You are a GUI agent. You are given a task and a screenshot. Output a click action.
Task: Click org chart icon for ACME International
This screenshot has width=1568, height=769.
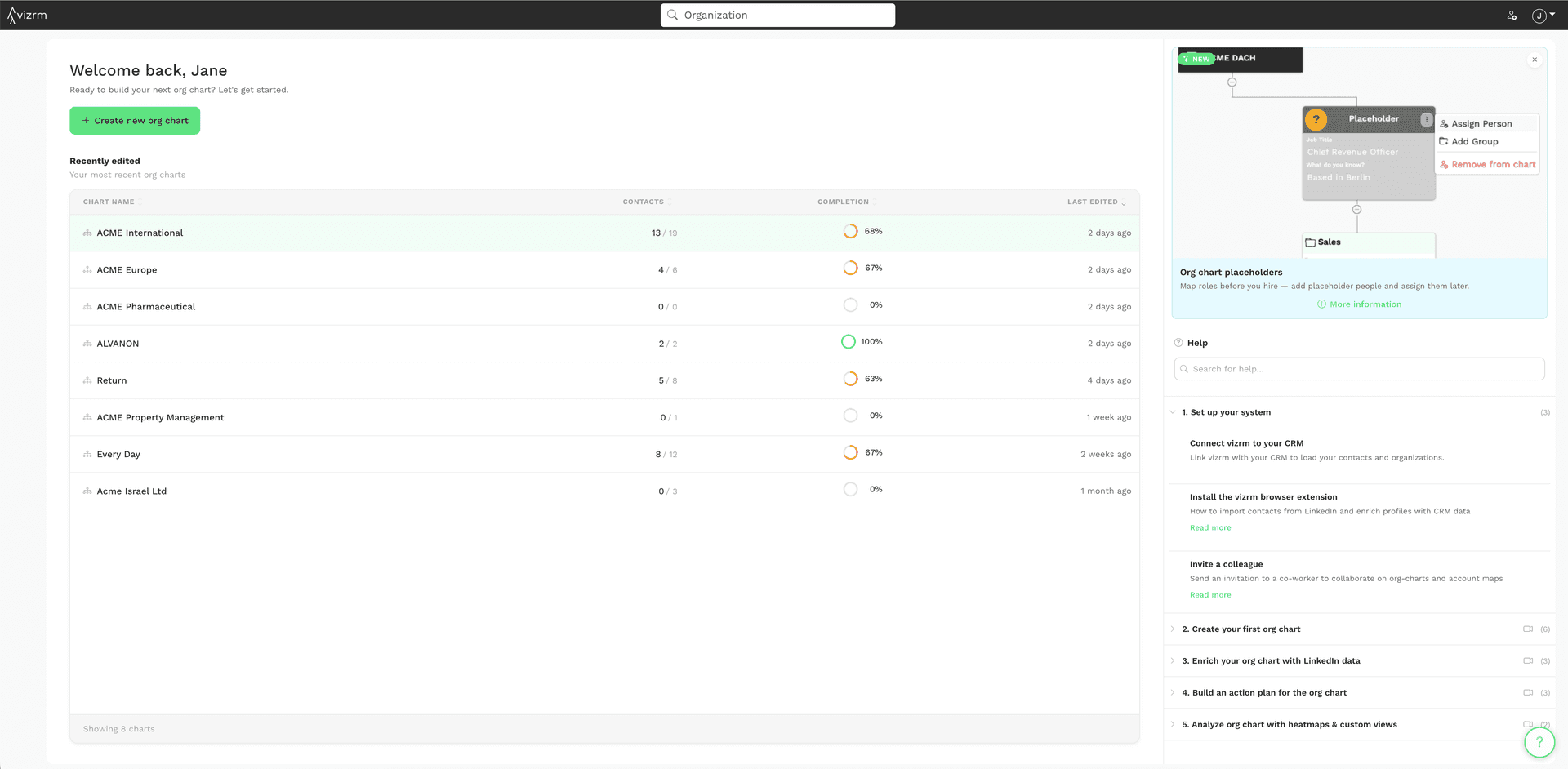pyautogui.click(x=87, y=233)
